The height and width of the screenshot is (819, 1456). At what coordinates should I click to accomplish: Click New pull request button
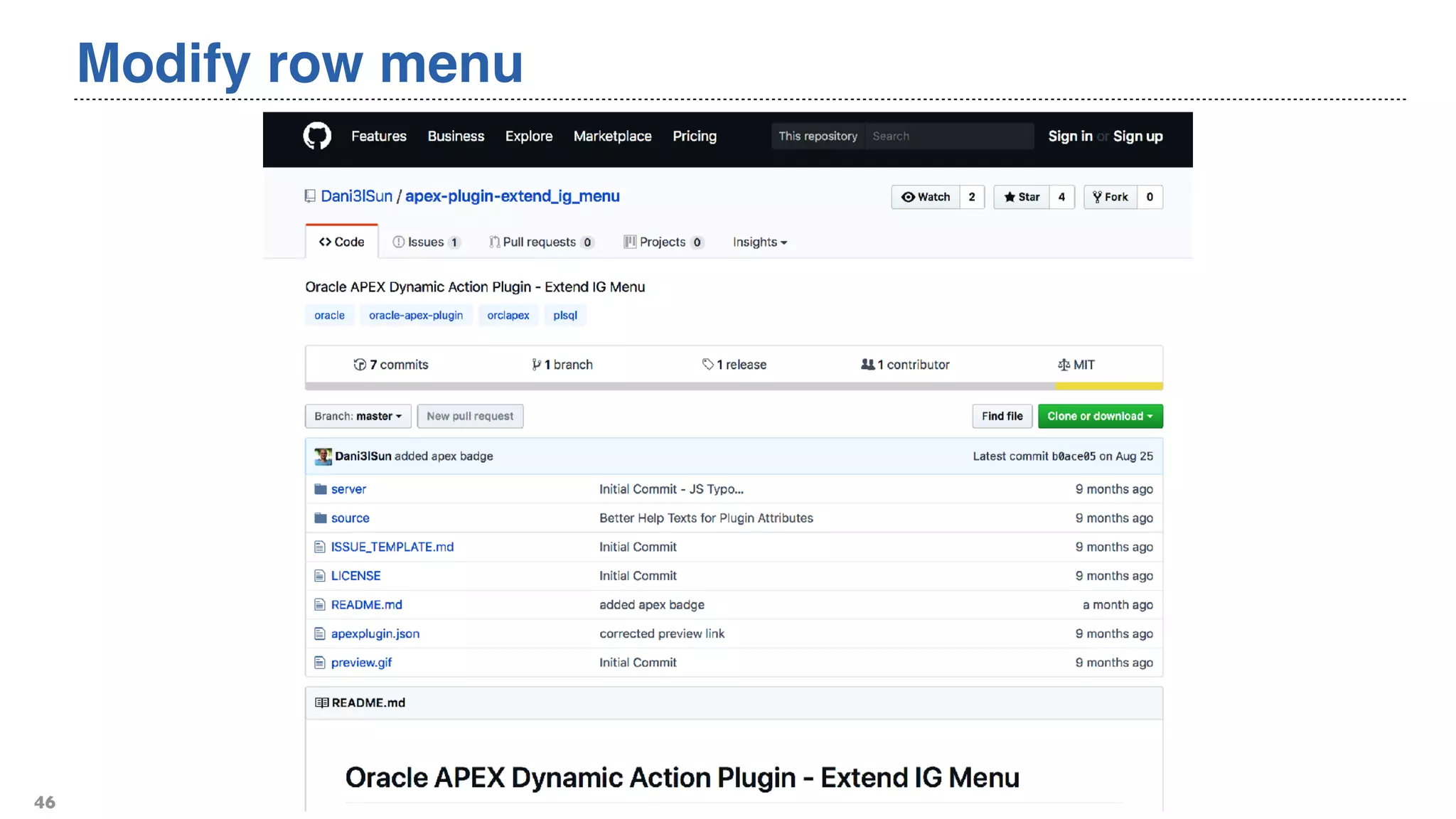(470, 416)
